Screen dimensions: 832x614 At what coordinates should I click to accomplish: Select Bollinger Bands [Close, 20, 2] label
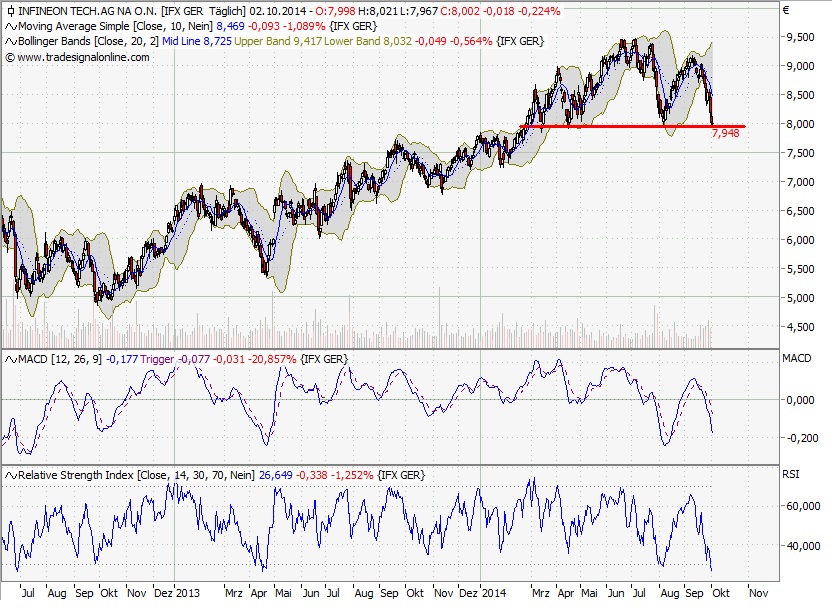(89, 41)
